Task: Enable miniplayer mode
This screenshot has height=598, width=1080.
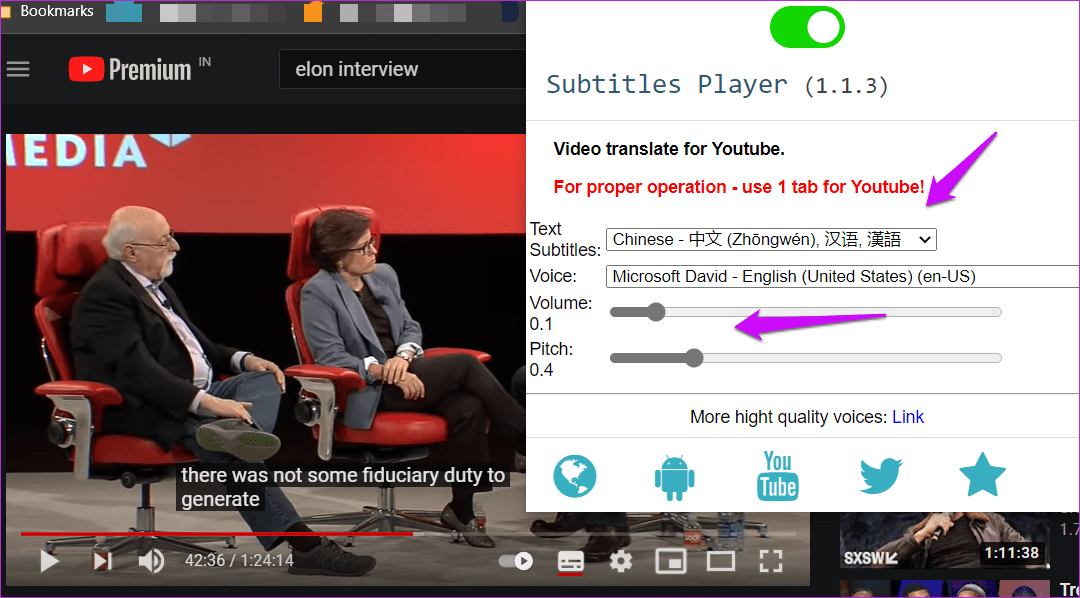Action: point(671,561)
